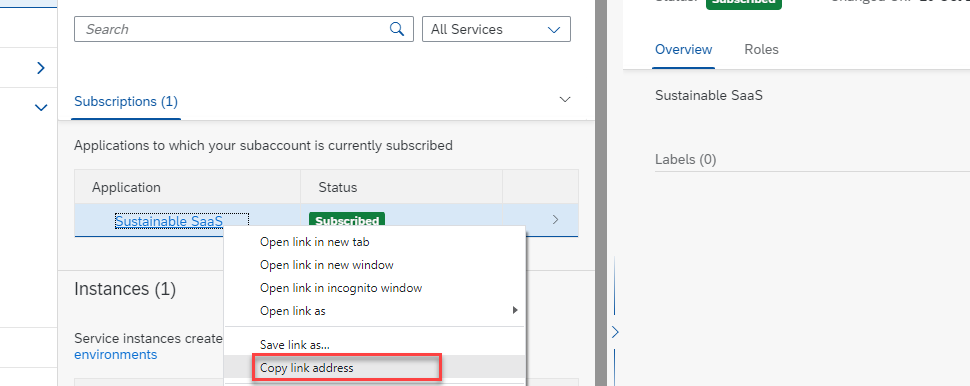Screen dimensions: 970x386
Task: Choose Open link in new window
Action: 327,265
